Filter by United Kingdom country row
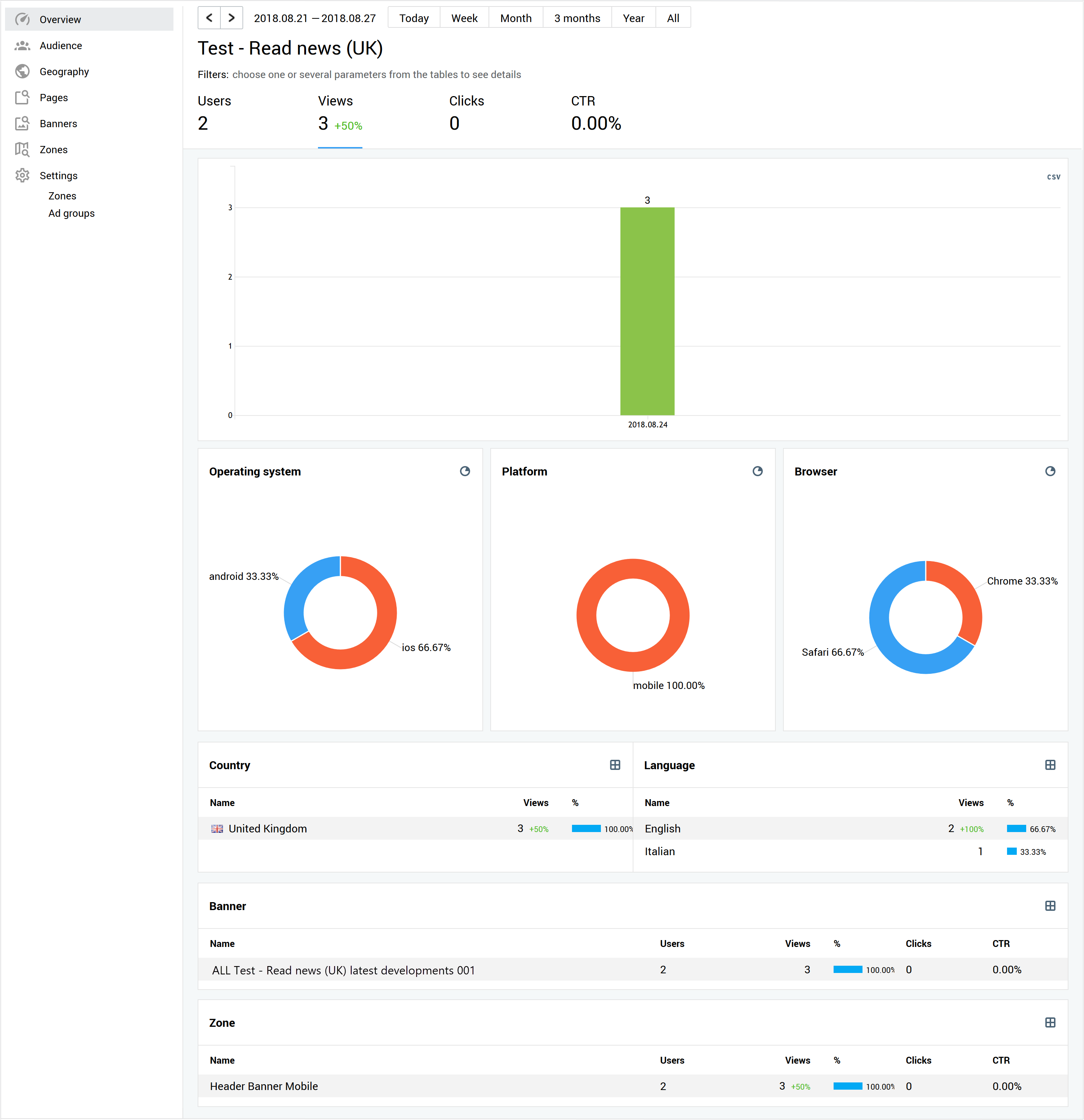 click(267, 828)
